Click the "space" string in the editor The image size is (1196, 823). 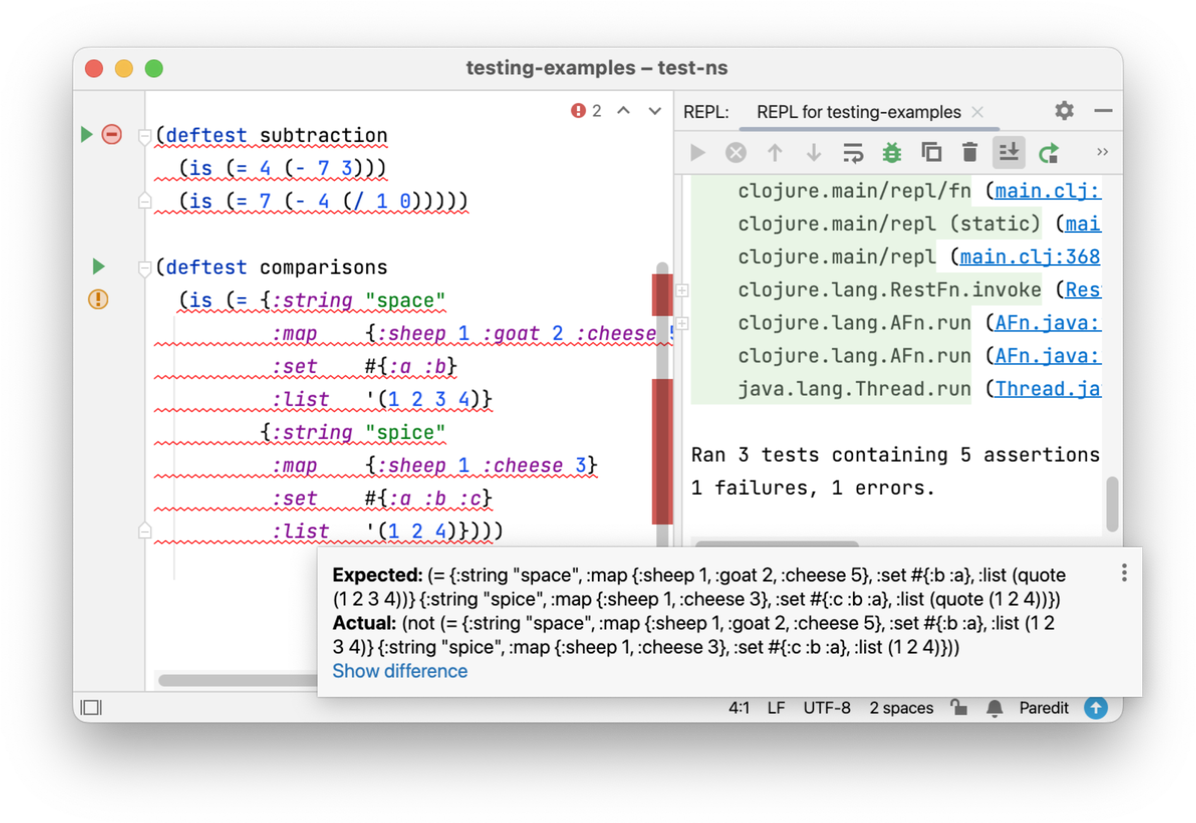tap(405, 301)
